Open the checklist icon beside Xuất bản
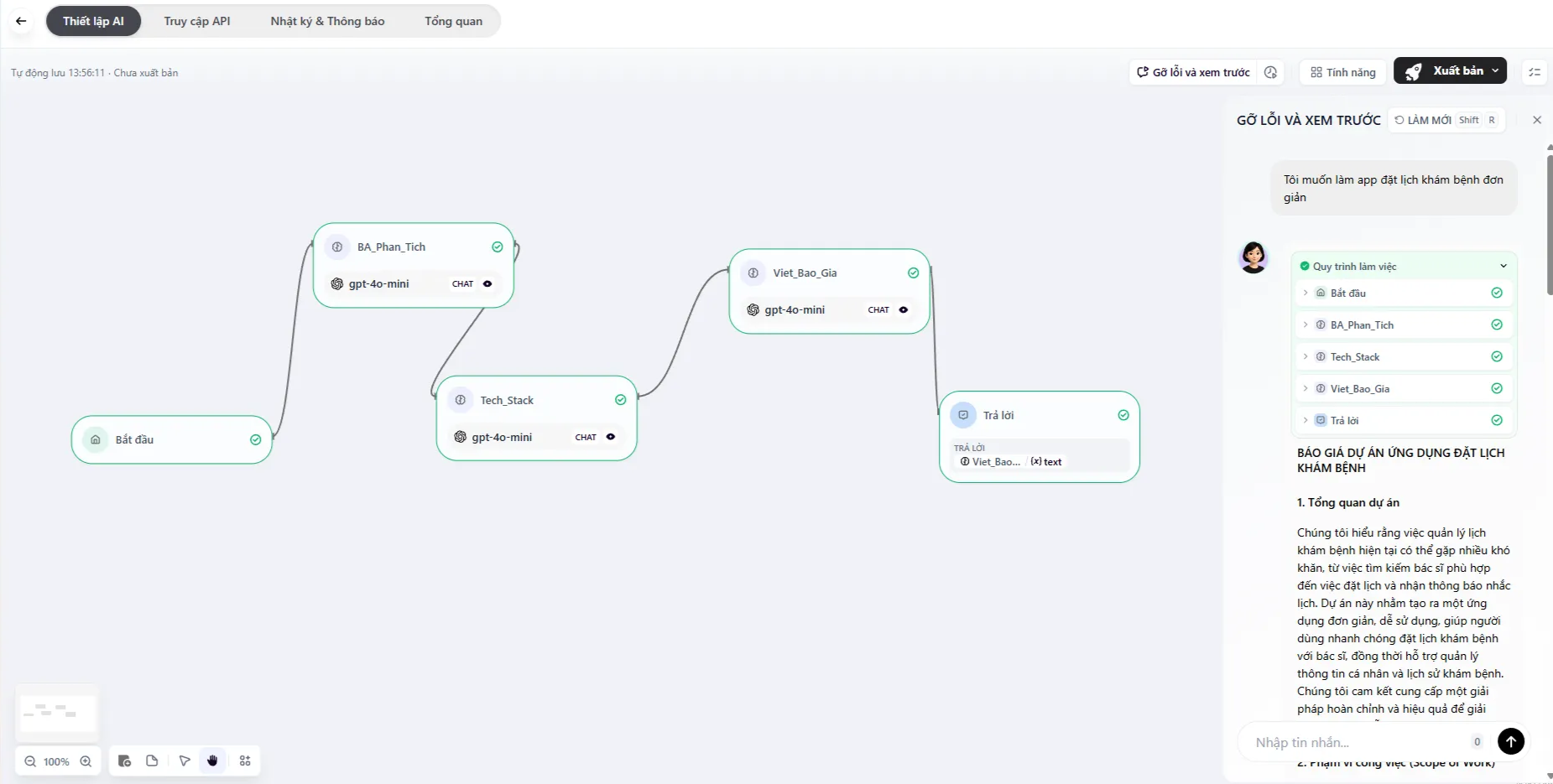The image size is (1553, 784). pyautogui.click(x=1535, y=72)
